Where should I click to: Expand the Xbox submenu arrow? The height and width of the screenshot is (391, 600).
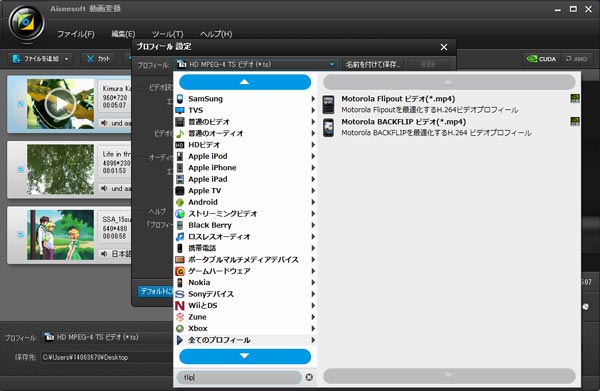pyautogui.click(x=313, y=328)
